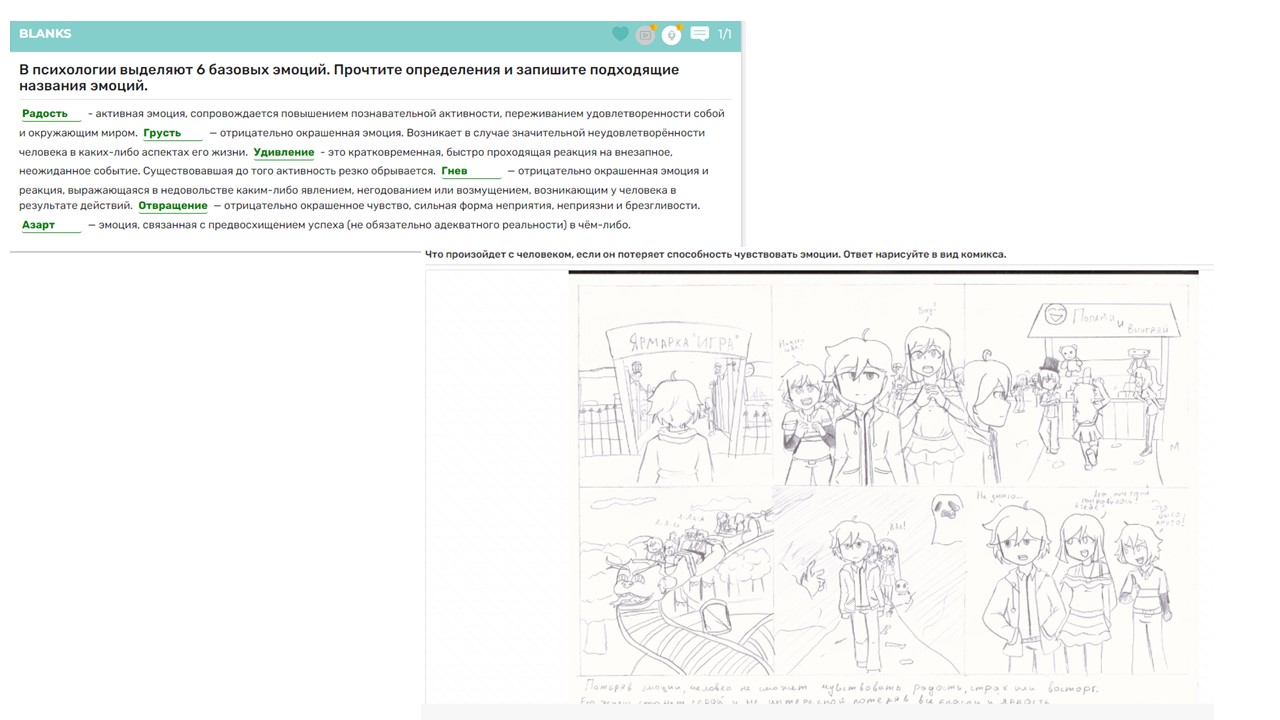1280x720 pixels.
Task: Open the video recording icon
Action: [646, 35]
